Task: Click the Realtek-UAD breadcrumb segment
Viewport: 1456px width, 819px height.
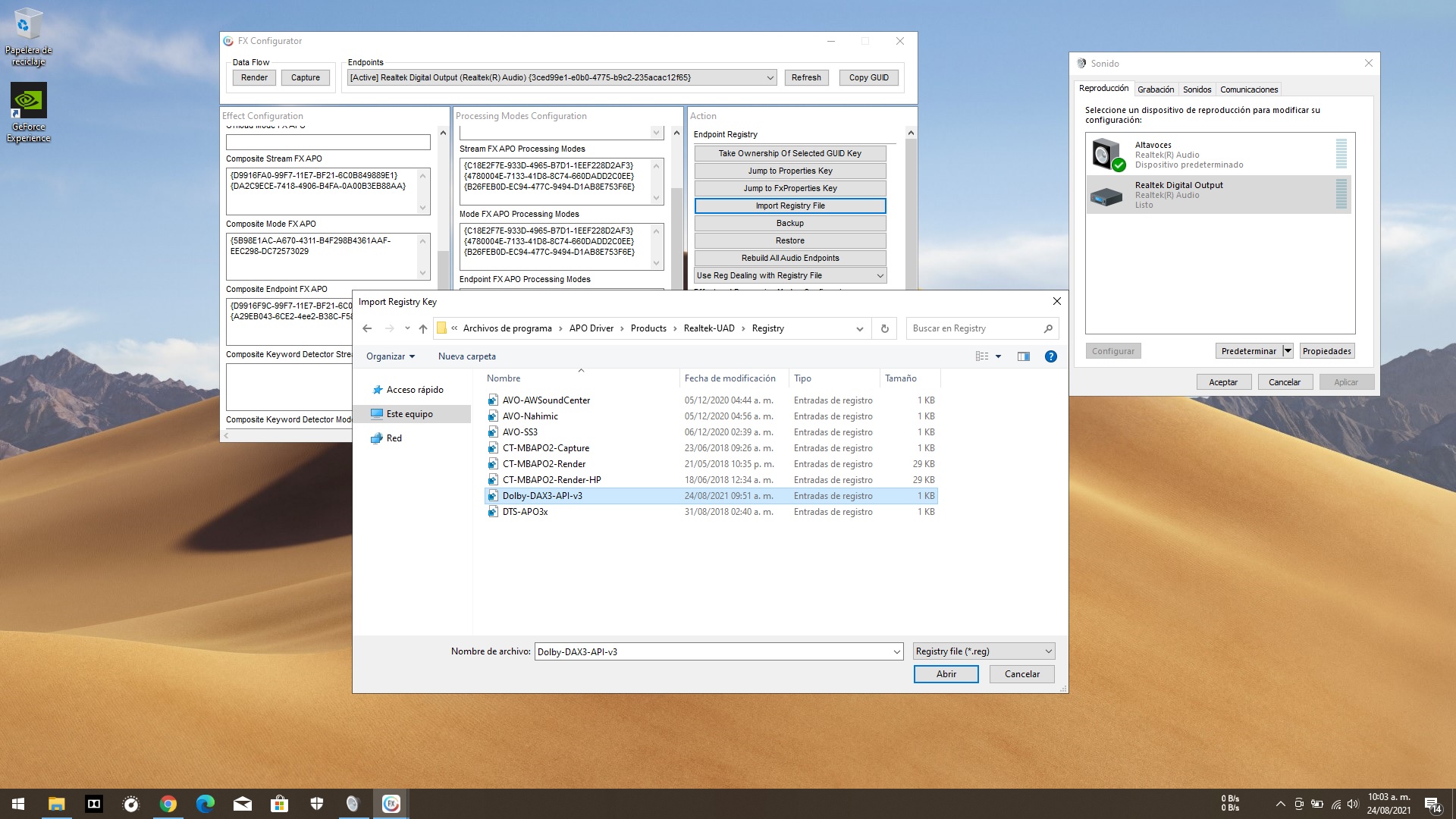Action: (x=709, y=328)
